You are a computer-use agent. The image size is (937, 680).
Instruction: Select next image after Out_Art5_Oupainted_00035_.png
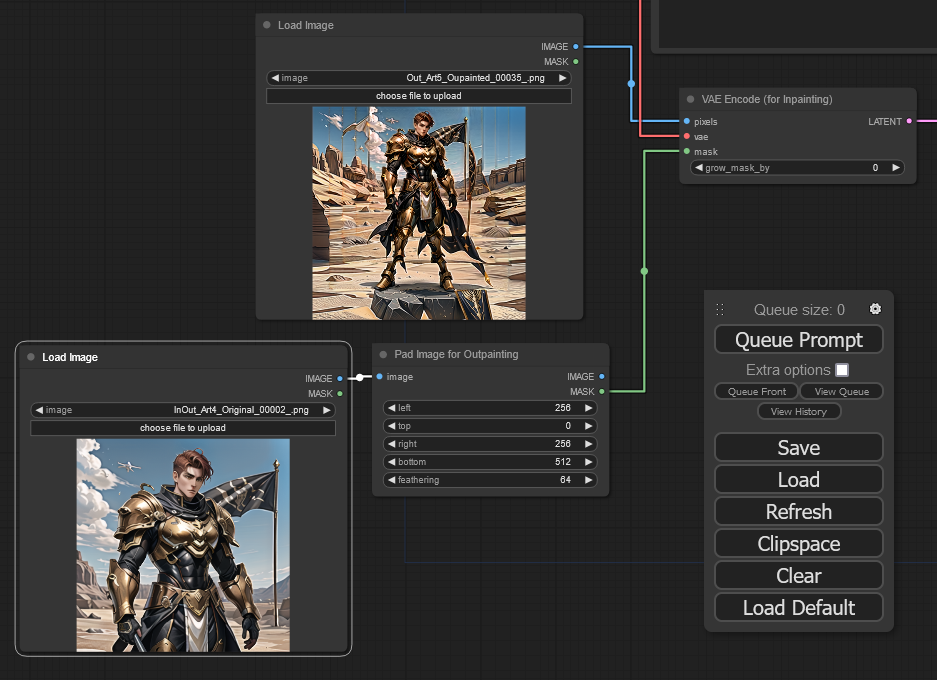562,78
